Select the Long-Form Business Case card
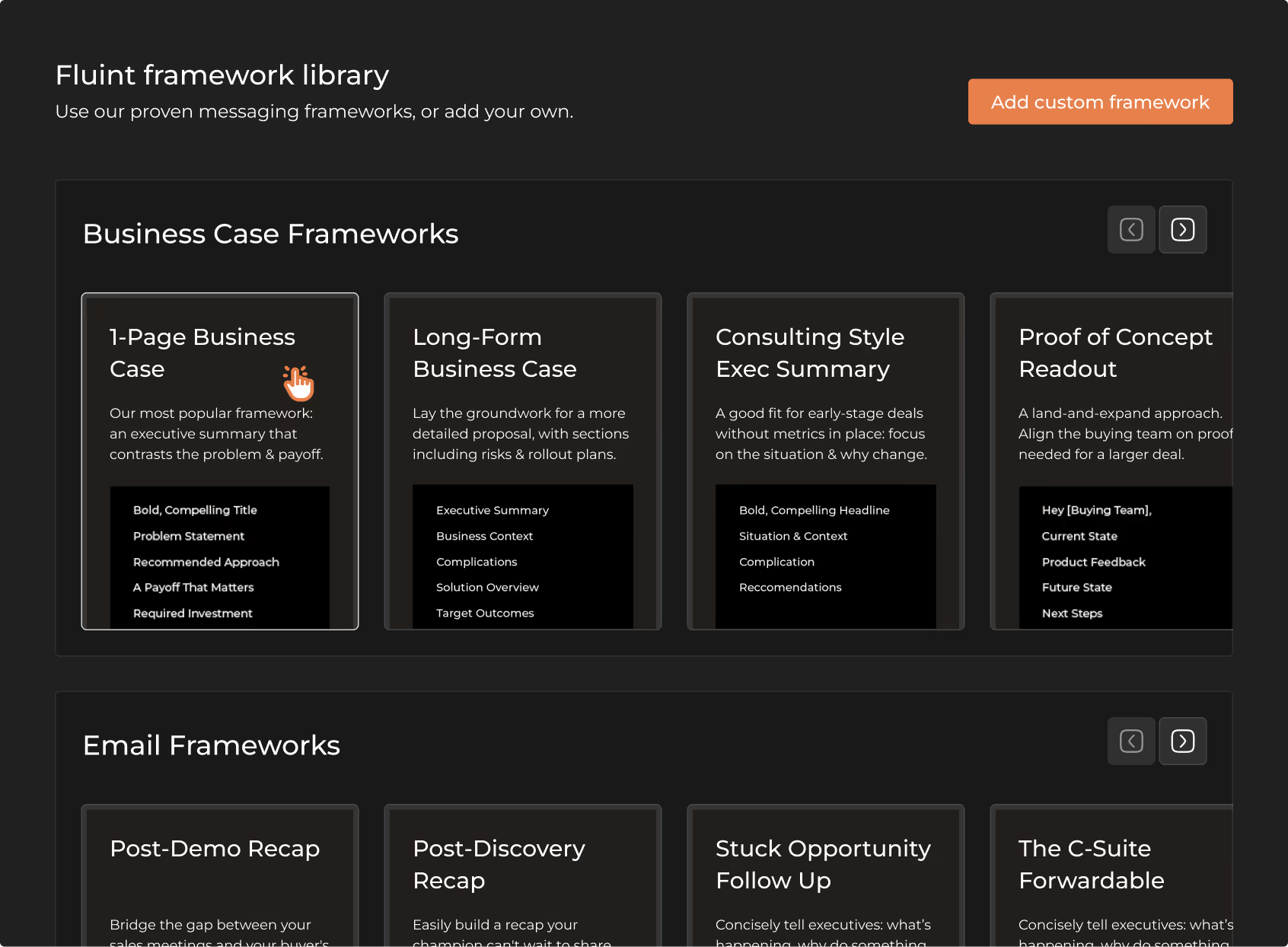This screenshot has width=1288, height=947. tap(522, 461)
